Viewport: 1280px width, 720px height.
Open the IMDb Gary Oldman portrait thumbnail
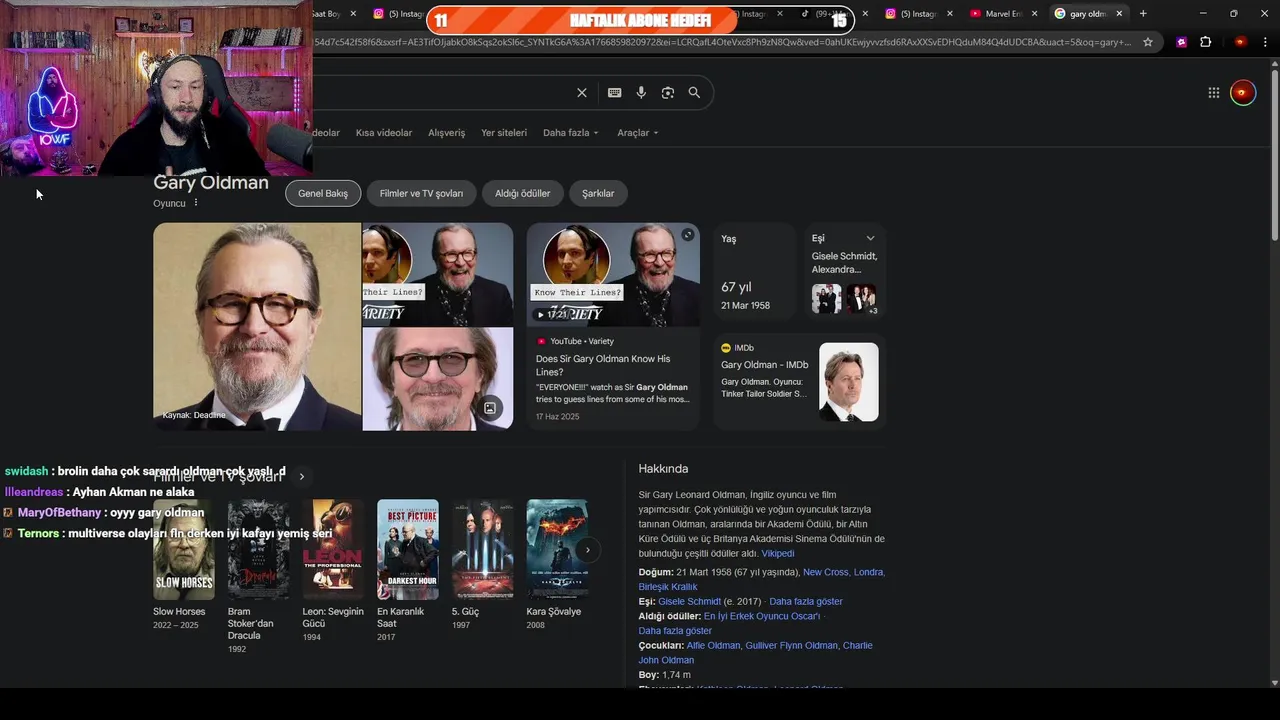point(849,382)
